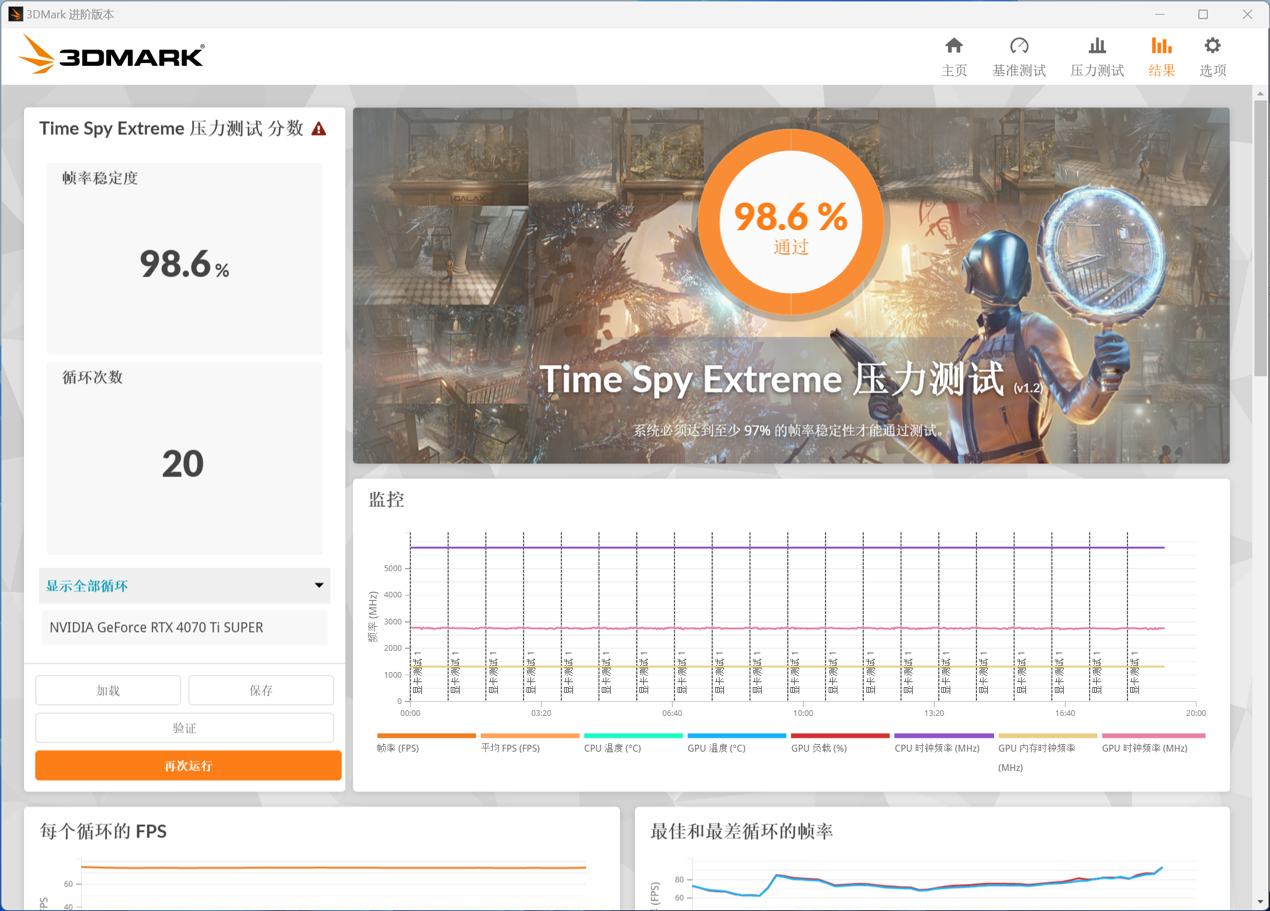
Task: Click the warning triangle beside the score title
Action: tap(319, 128)
